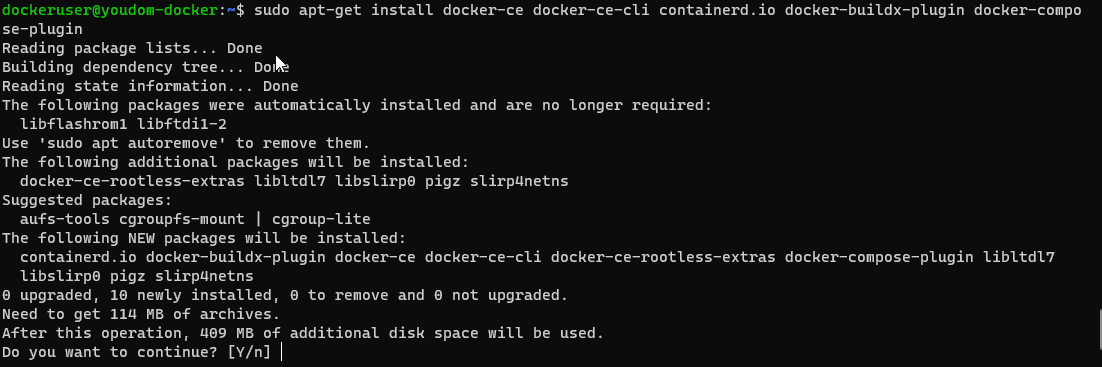1102x367 pixels.
Task: Click the dockeruser@youdom-docker prompt text
Action: tap(110, 11)
